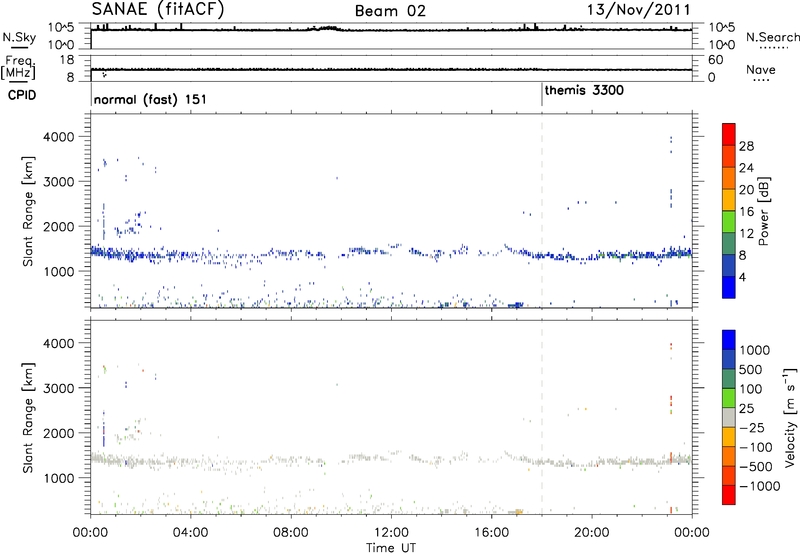Viewport: 800px width, 554px height.
Task: Click the 'normal (fast) 151' CPID text
Action: click(151, 99)
